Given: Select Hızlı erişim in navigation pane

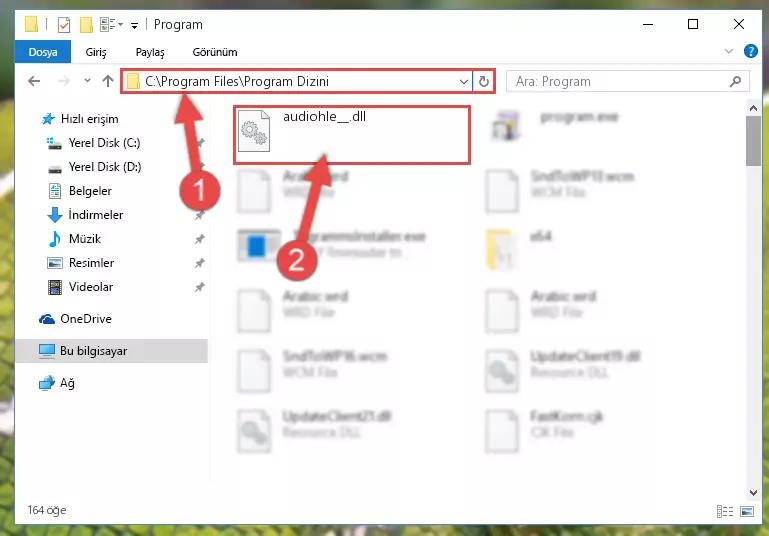Looking at the screenshot, I should [89, 119].
